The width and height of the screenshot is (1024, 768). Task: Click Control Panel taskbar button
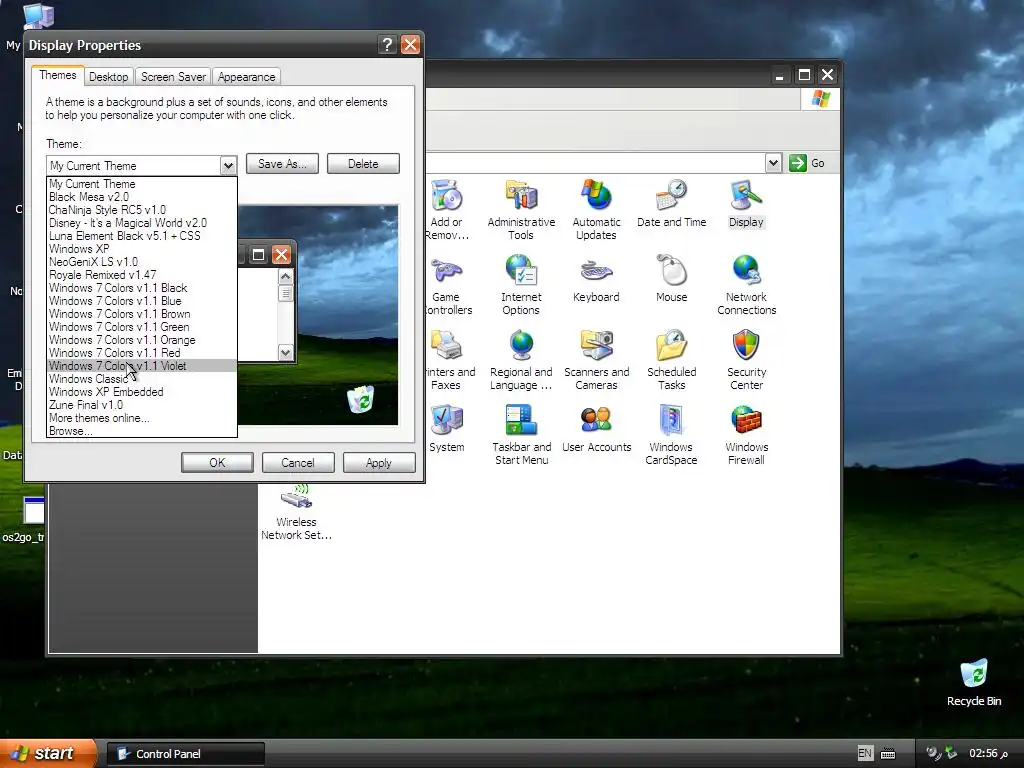tap(185, 754)
